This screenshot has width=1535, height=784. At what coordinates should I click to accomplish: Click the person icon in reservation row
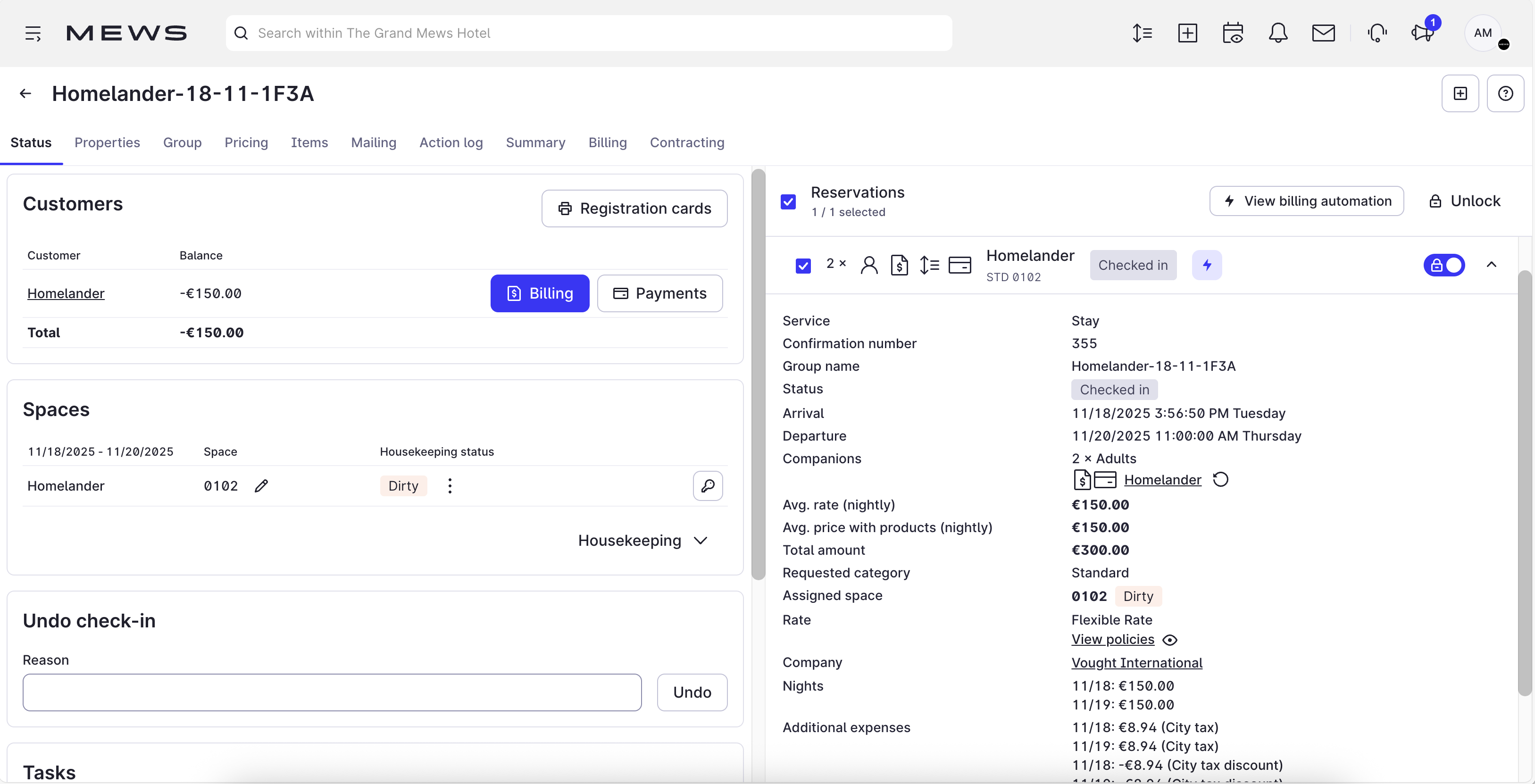(869, 265)
